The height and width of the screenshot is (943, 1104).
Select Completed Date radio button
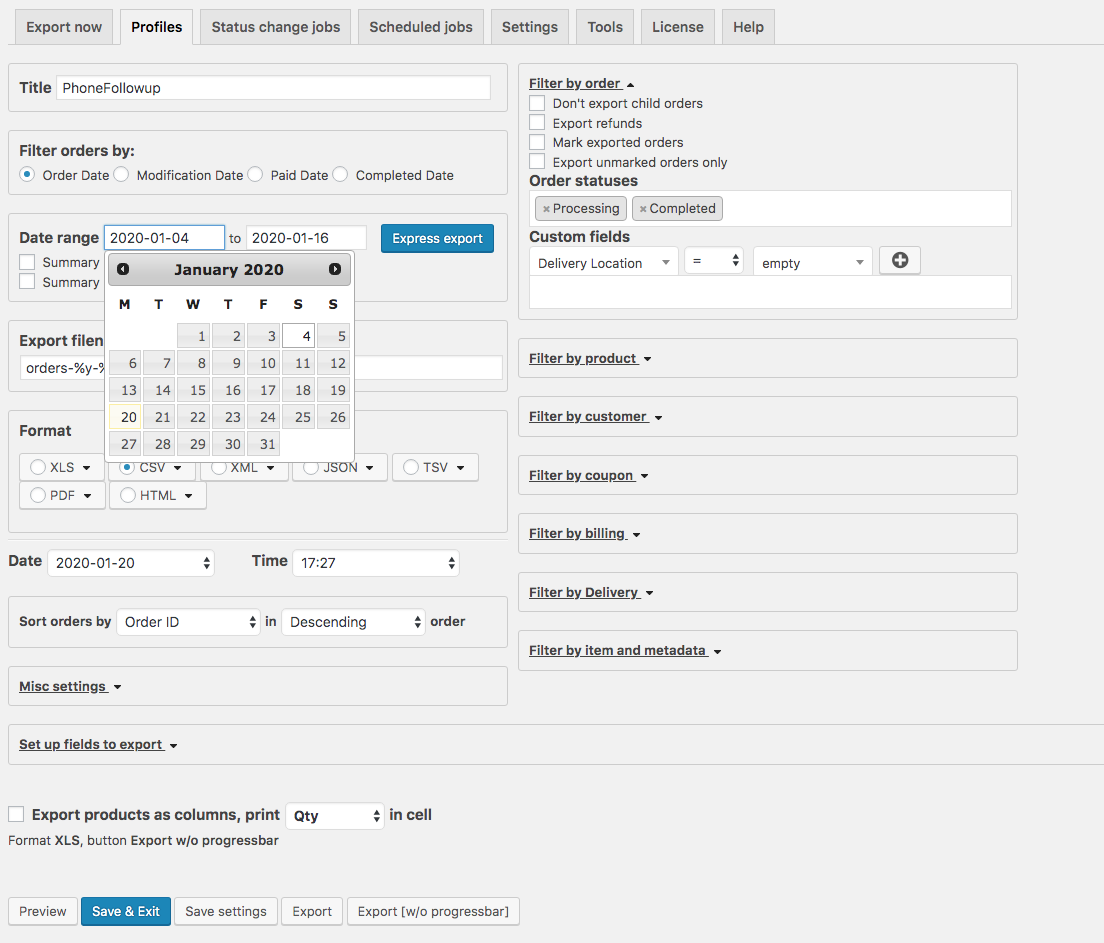[x=340, y=175]
